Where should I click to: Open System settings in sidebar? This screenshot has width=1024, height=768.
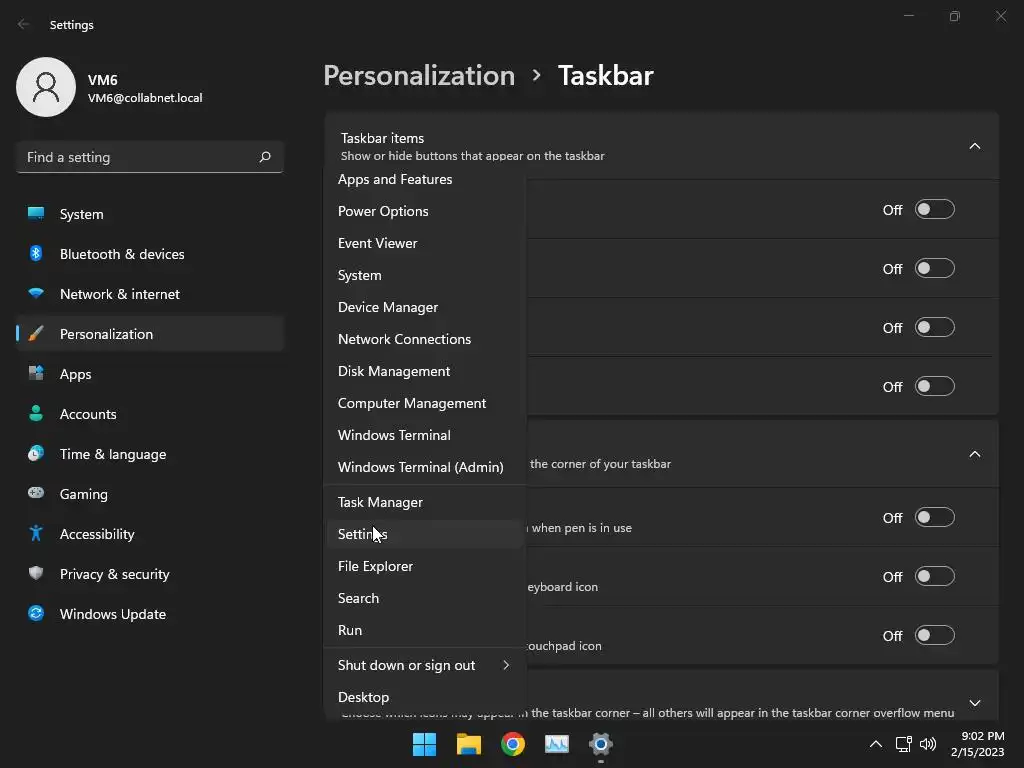(x=150, y=214)
